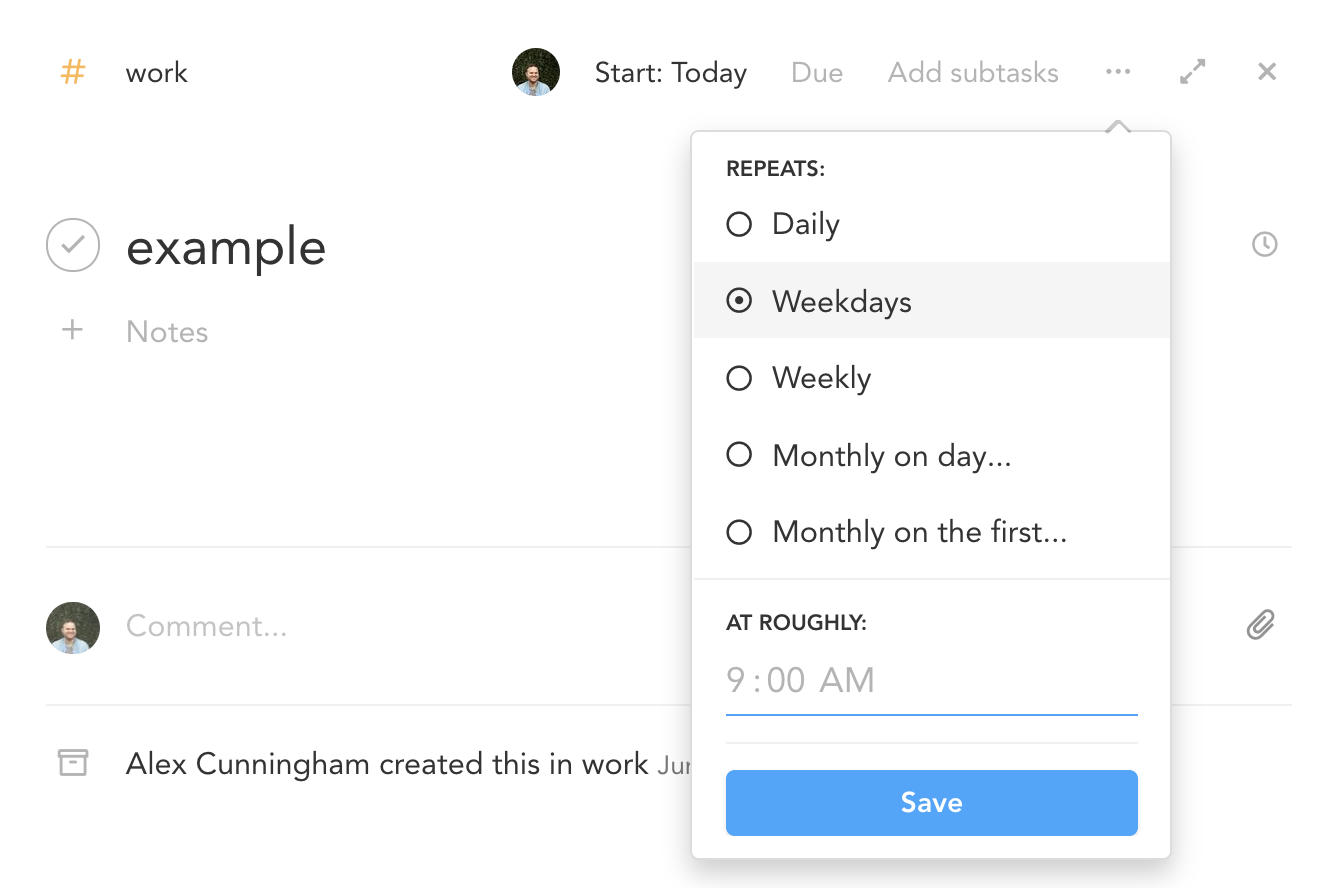
Task: Choose Monthly on day... option
Action: coord(739,456)
